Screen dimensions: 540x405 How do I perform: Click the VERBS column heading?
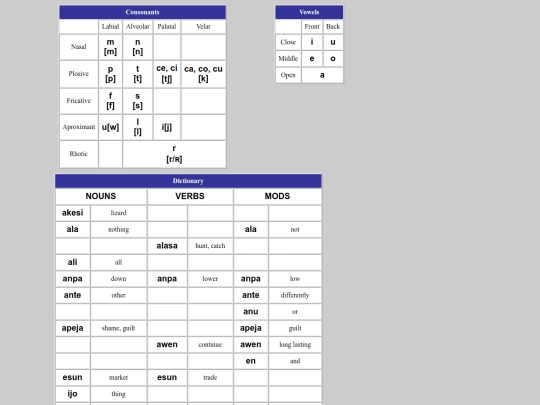(x=190, y=196)
